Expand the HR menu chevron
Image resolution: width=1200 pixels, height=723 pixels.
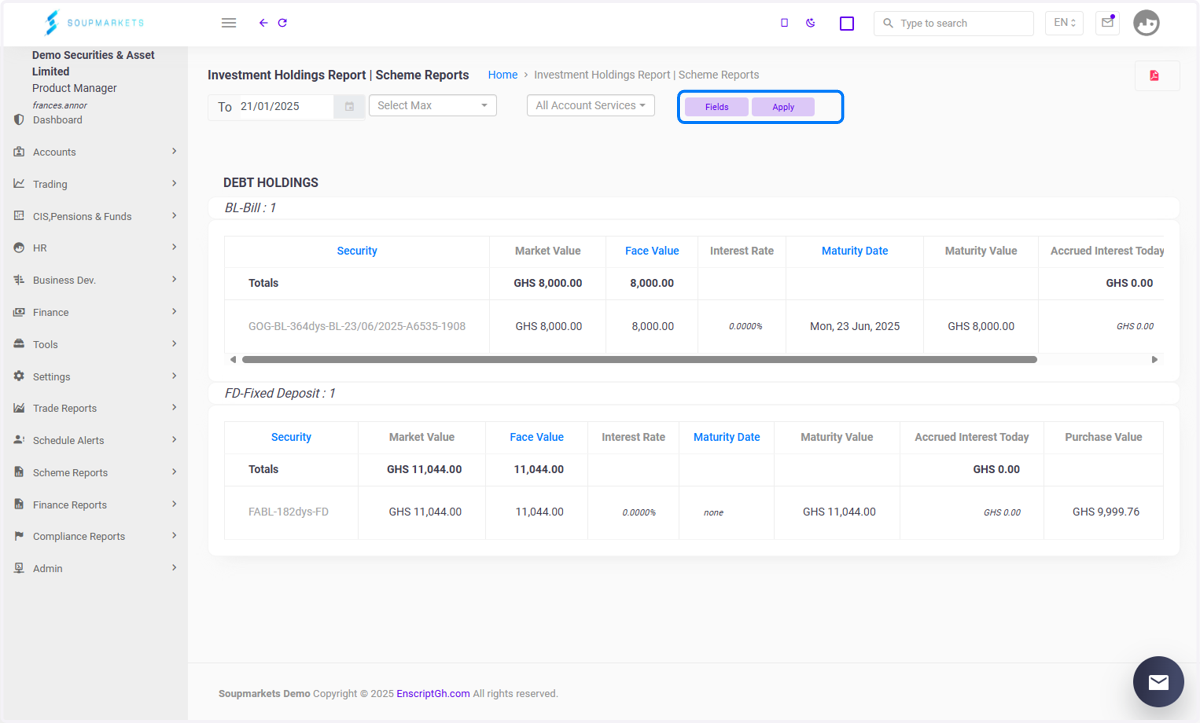pyautogui.click(x=174, y=247)
